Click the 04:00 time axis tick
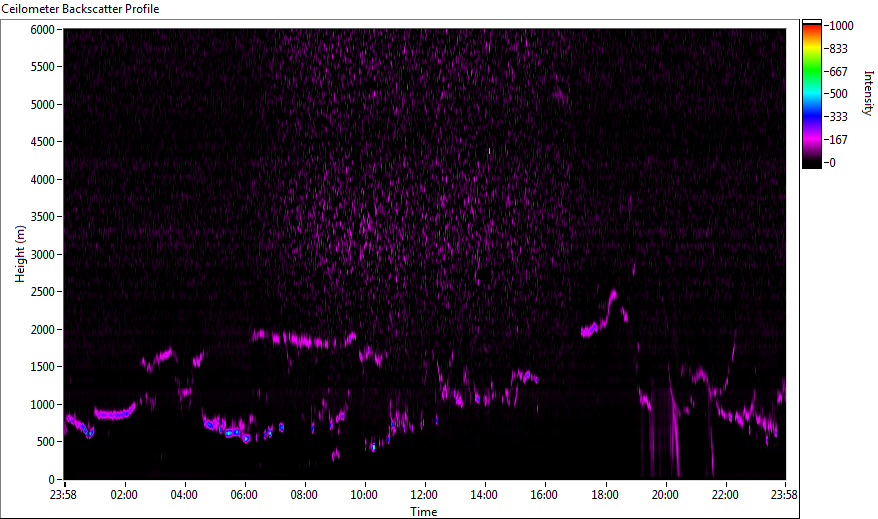This screenshot has height=519, width=878. pyautogui.click(x=184, y=495)
